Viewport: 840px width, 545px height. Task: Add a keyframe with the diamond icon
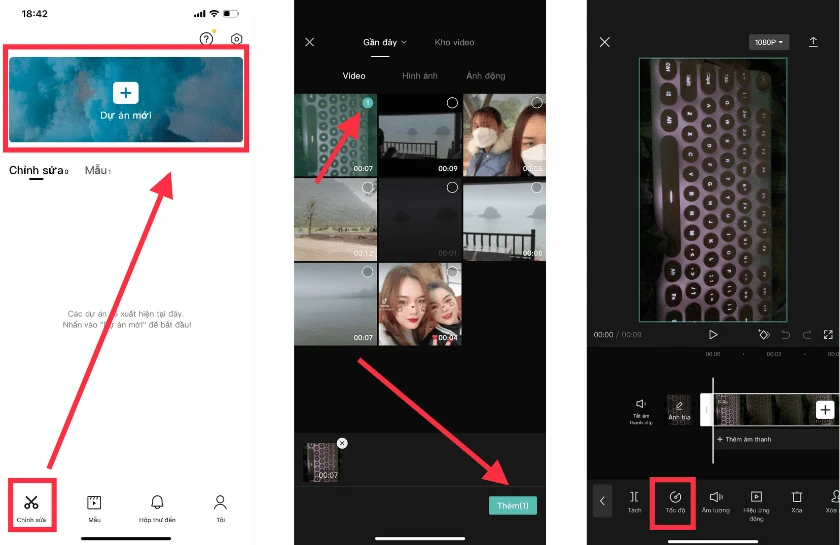[764, 334]
